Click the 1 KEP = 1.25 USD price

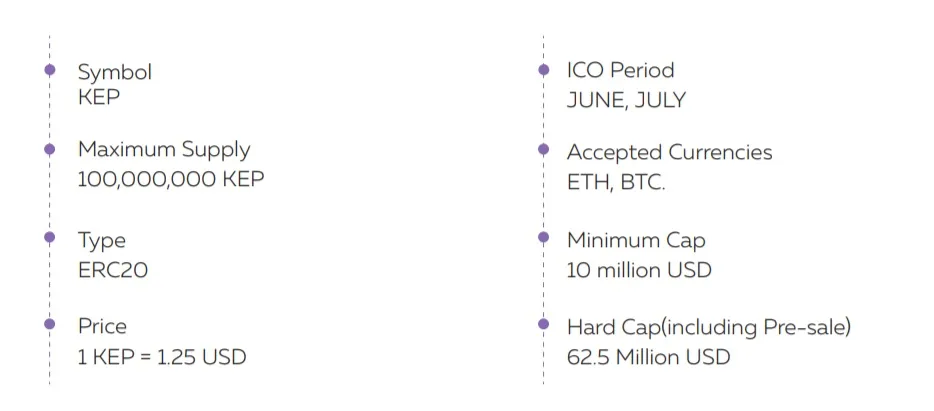pyautogui.click(x=162, y=357)
